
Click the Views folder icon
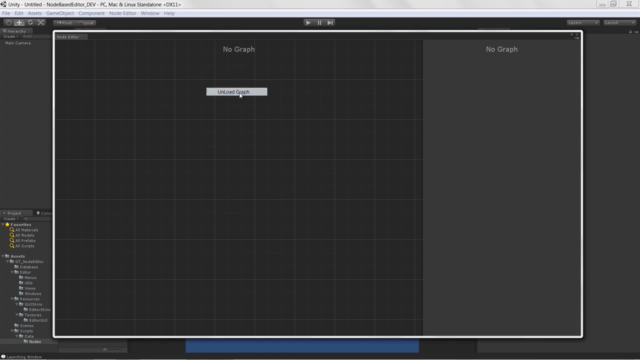pyautogui.click(x=21, y=288)
